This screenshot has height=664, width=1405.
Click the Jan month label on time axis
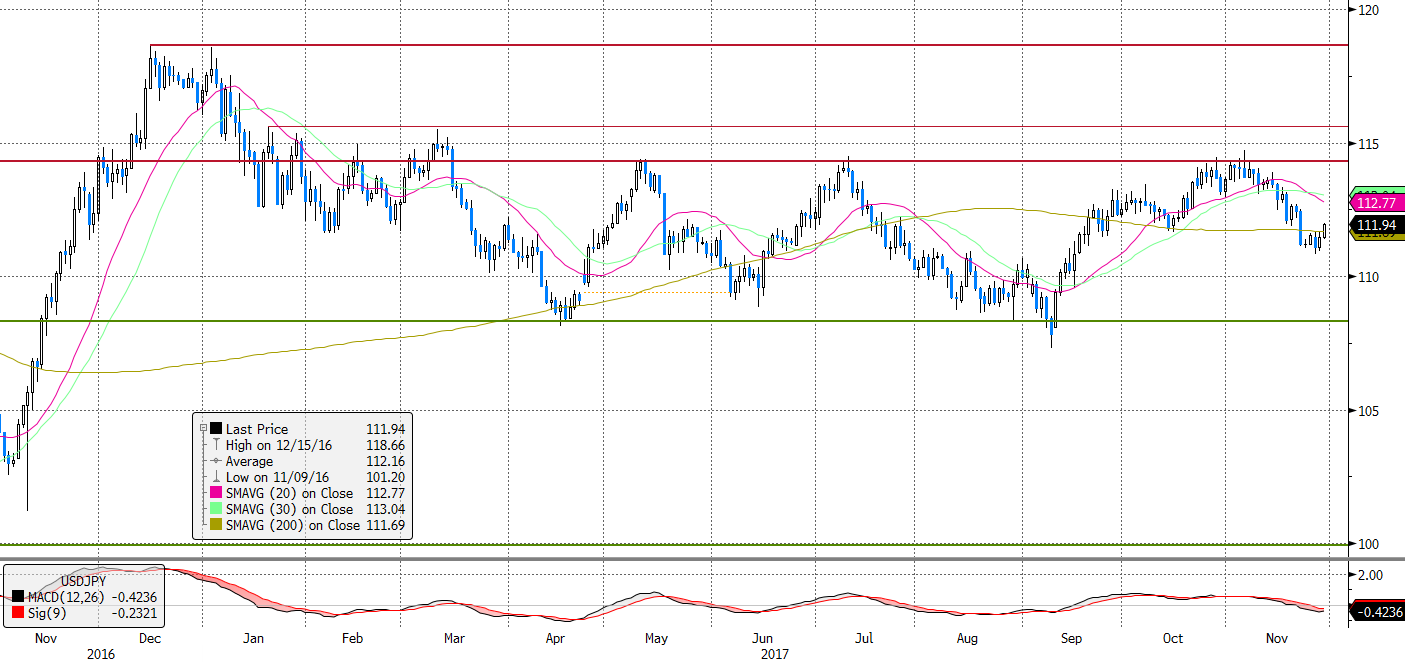point(253,638)
